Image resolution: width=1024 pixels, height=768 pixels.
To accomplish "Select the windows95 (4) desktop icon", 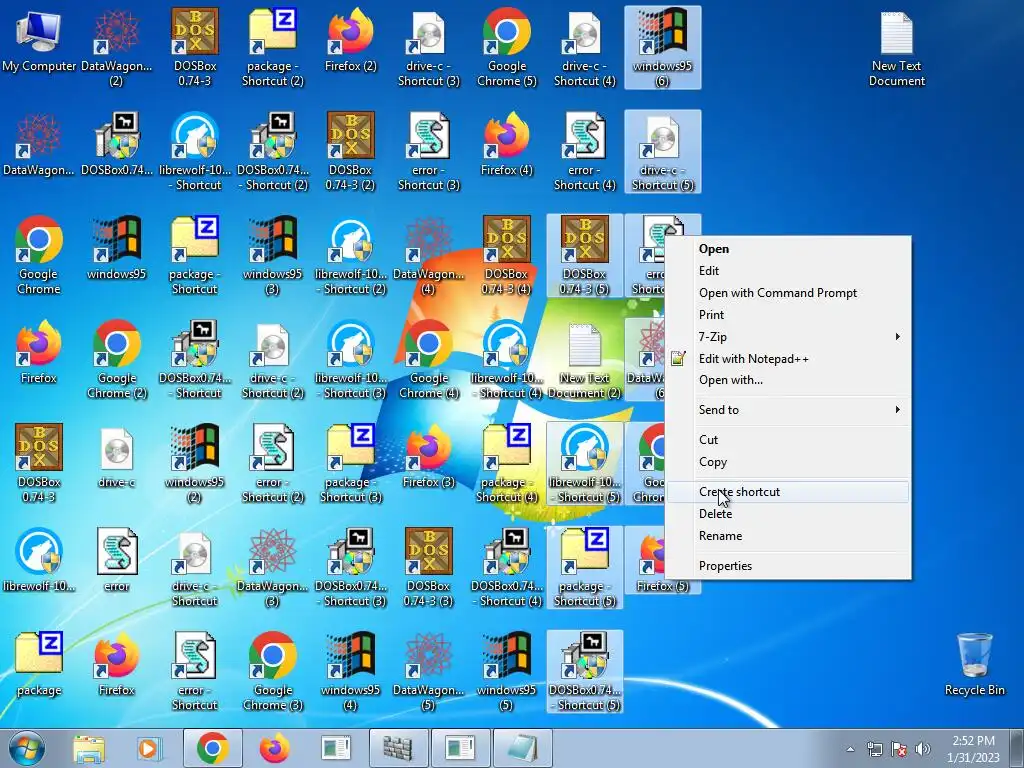I will coord(351,671).
